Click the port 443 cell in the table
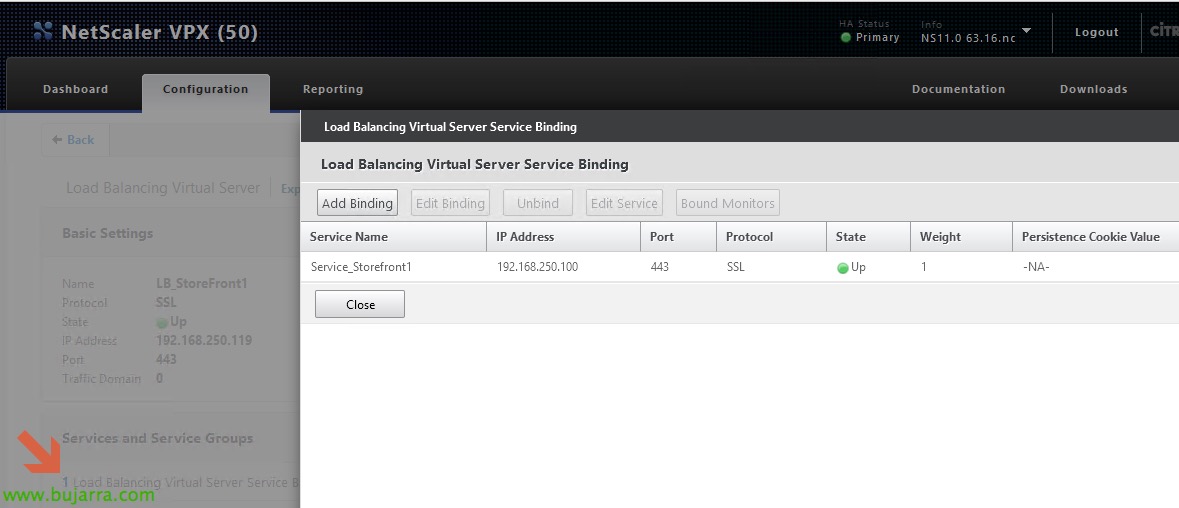The image size is (1179, 508). (659, 267)
